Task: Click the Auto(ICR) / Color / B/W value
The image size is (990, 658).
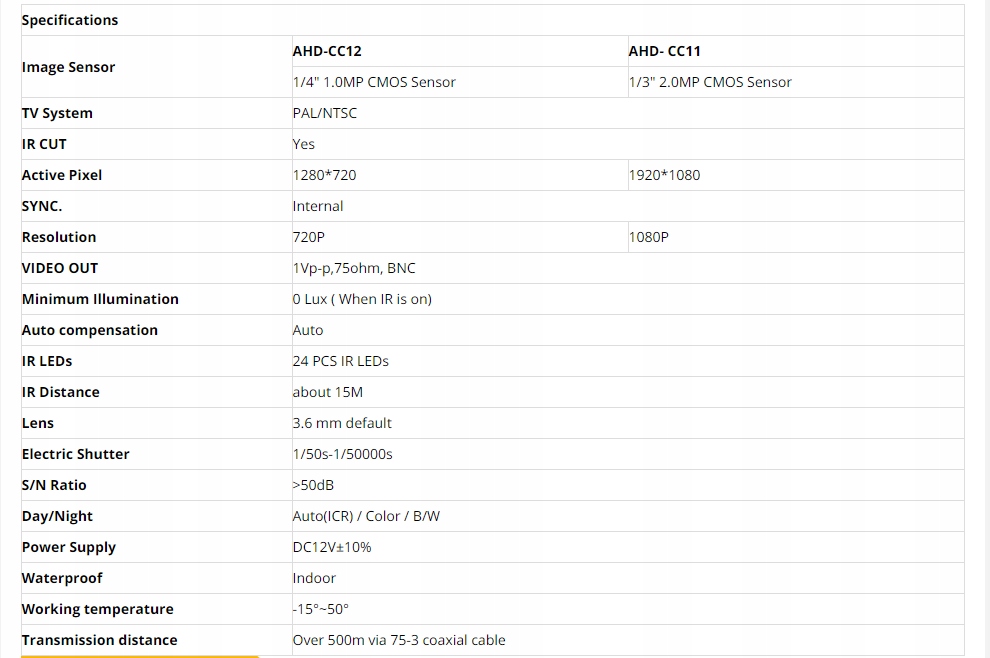Action: pos(366,516)
